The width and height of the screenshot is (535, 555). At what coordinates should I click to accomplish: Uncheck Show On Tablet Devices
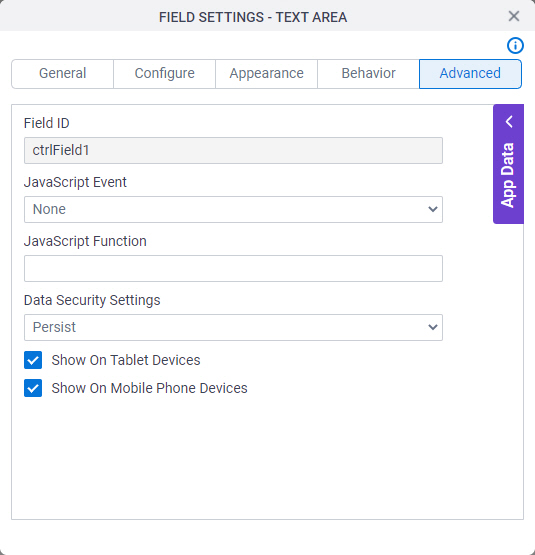33,360
